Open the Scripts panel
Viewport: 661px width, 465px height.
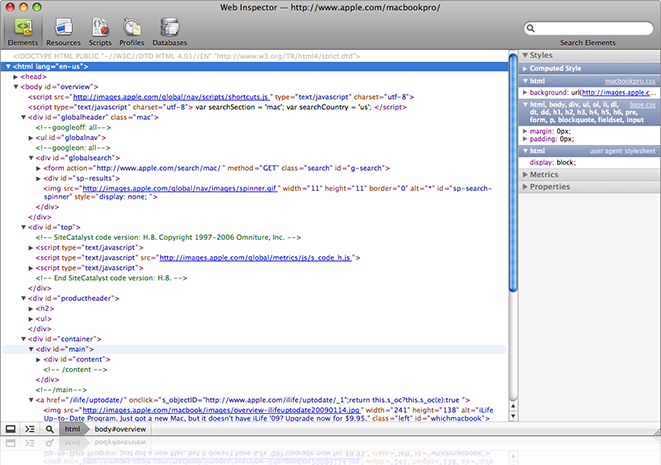[99, 32]
